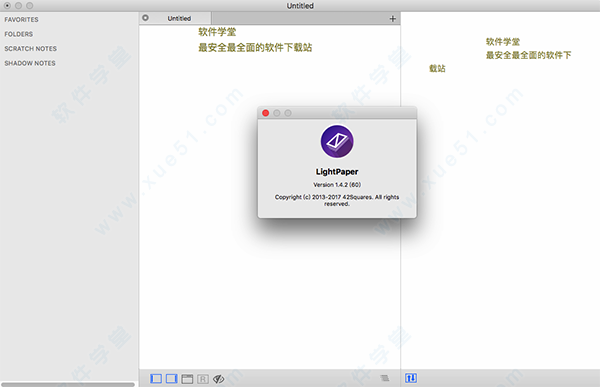Open SCRATCH NOTES section in sidebar
The image size is (600, 387).
[31, 49]
